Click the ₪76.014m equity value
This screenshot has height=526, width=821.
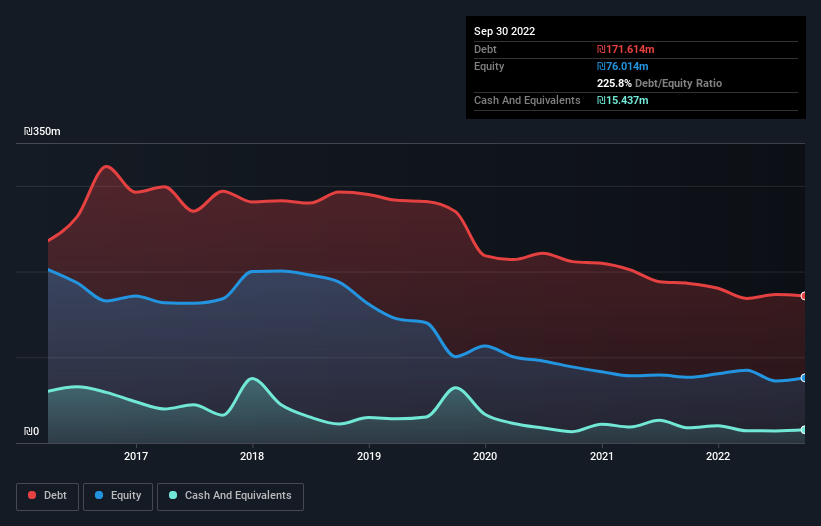(623, 66)
